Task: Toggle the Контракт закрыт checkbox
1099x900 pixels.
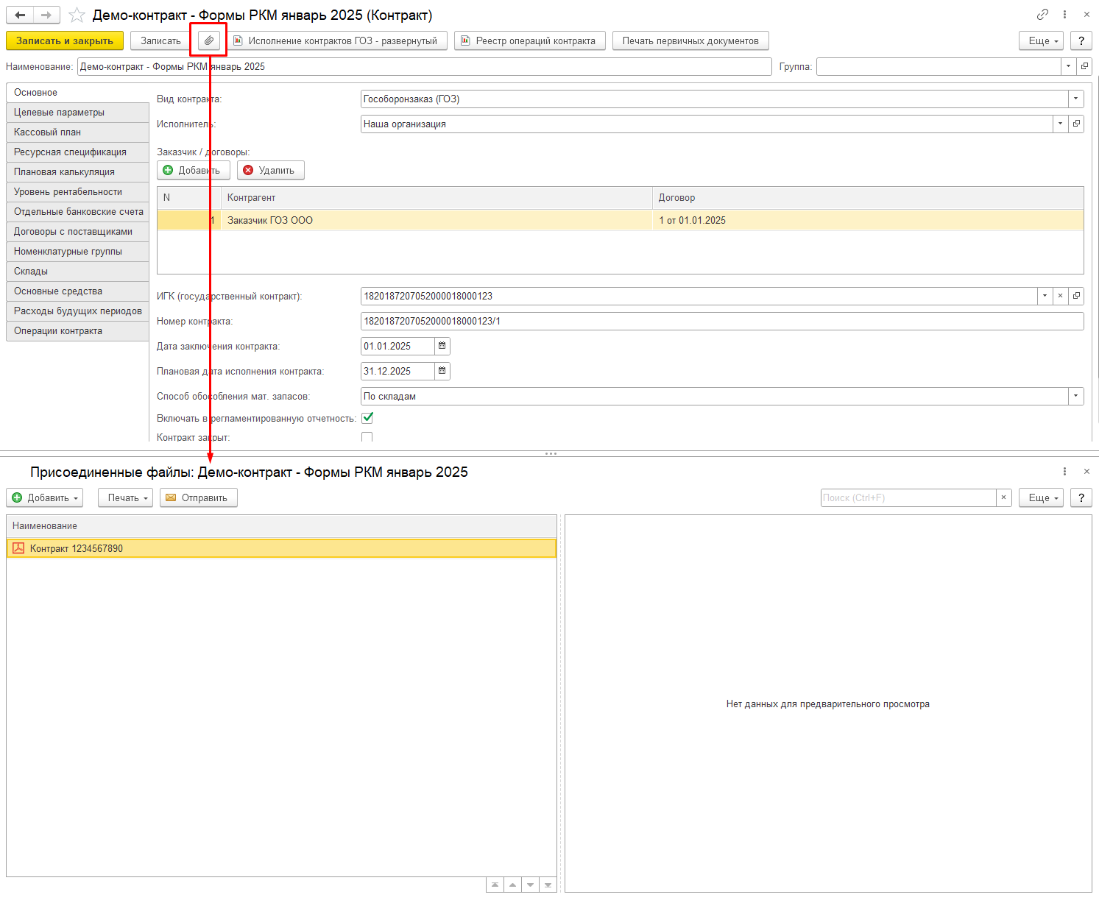Action: [367, 438]
